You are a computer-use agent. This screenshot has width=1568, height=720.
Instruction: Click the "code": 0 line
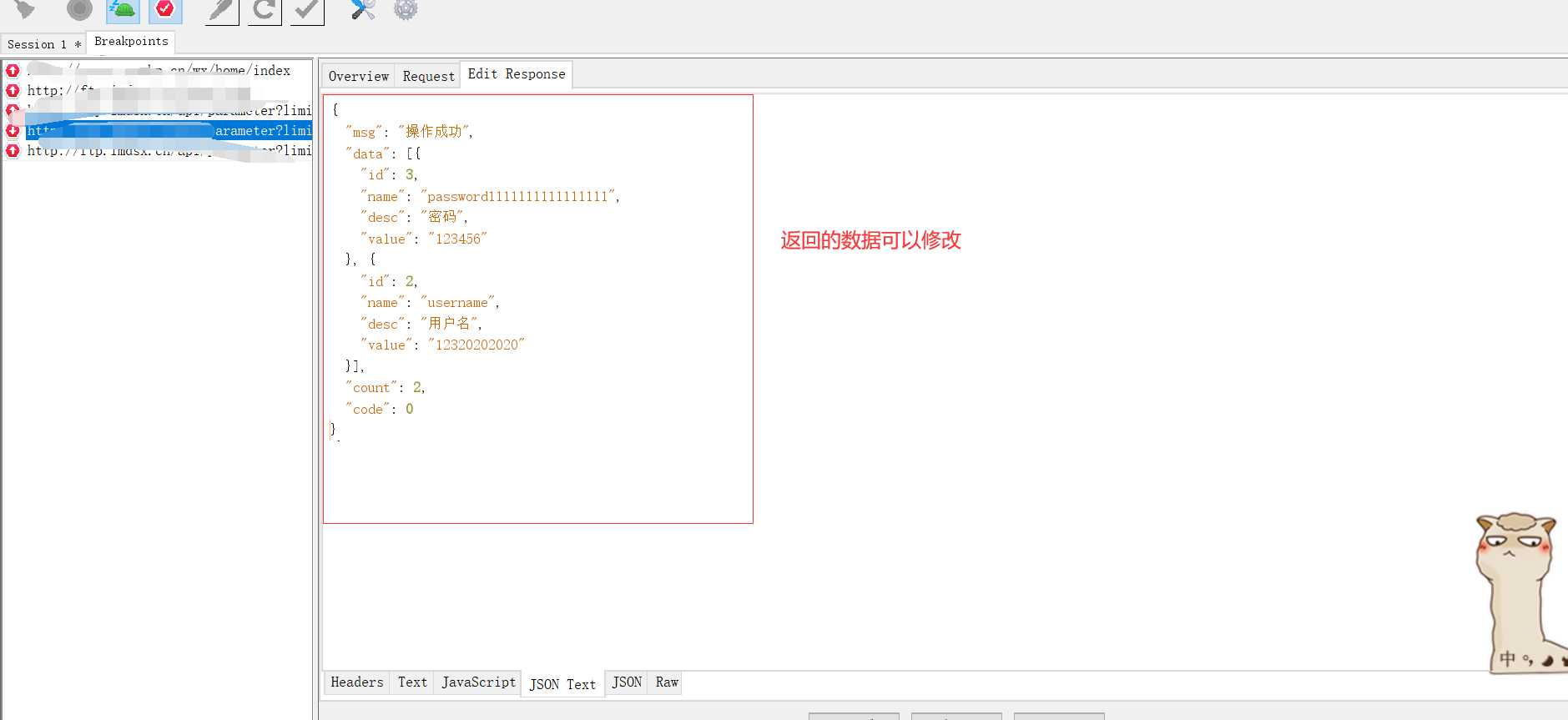tap(380, 409)
